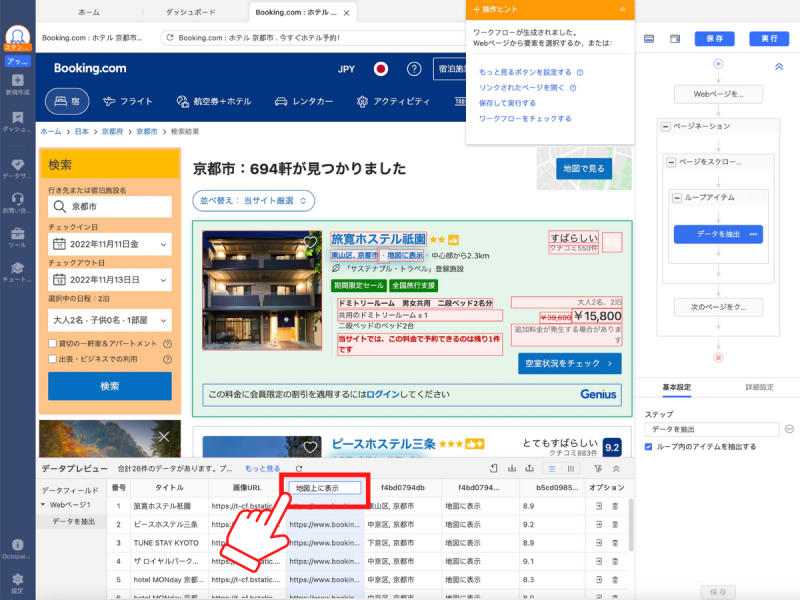Image resolution: width=800 pixels, height=600 pixels.
Task: Open the headset contact icon in the sidebar
Action: tap(17, 198)
